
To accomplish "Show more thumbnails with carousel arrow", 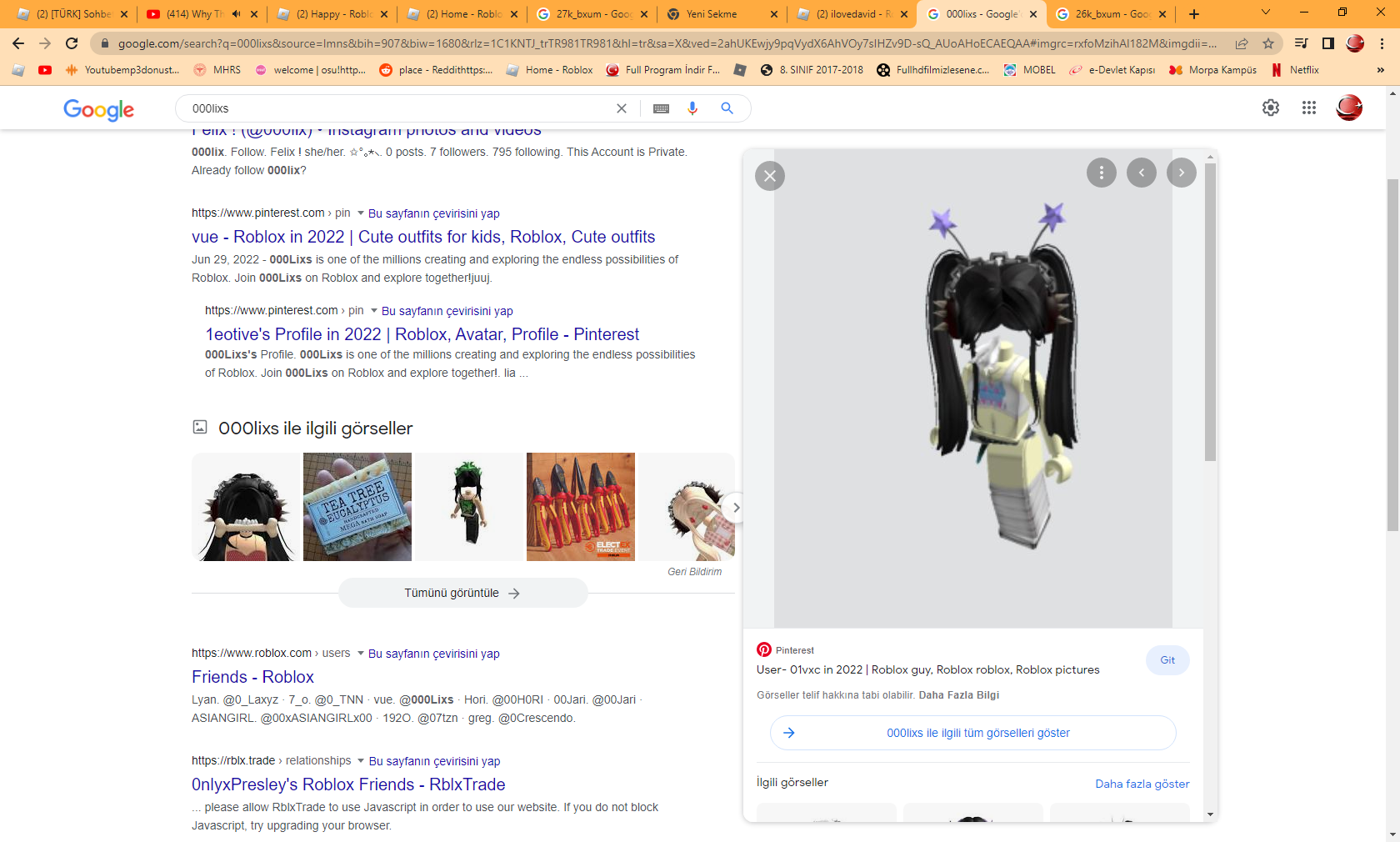I will coord(734,508).
